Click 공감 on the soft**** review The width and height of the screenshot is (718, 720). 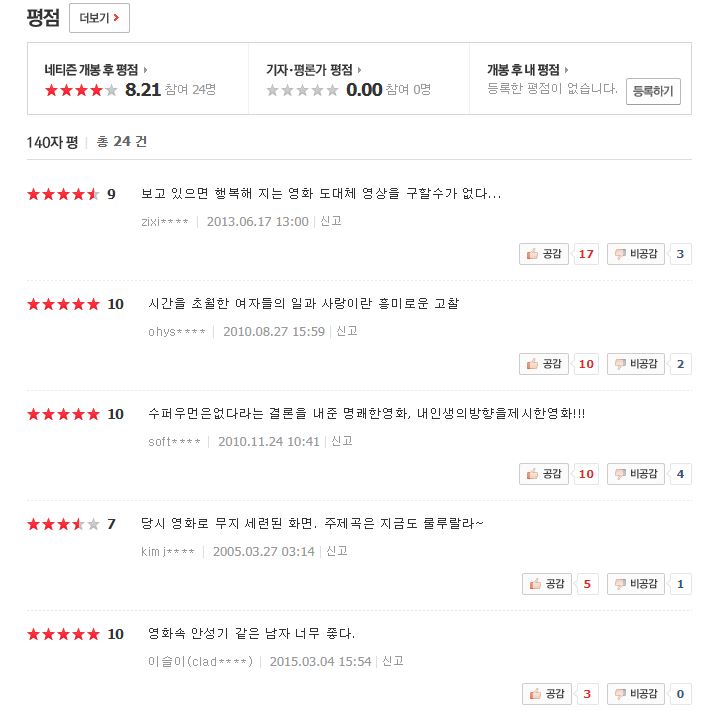544,474
